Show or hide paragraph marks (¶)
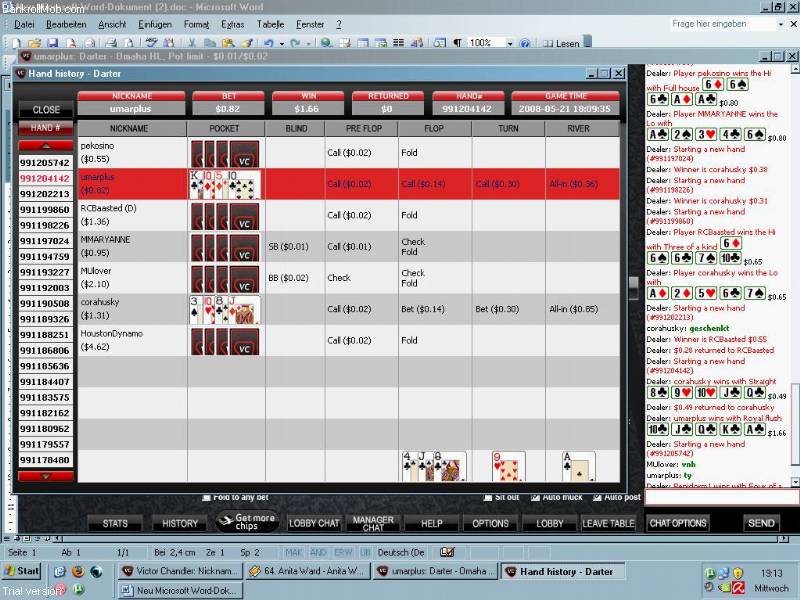 point(458,43)
